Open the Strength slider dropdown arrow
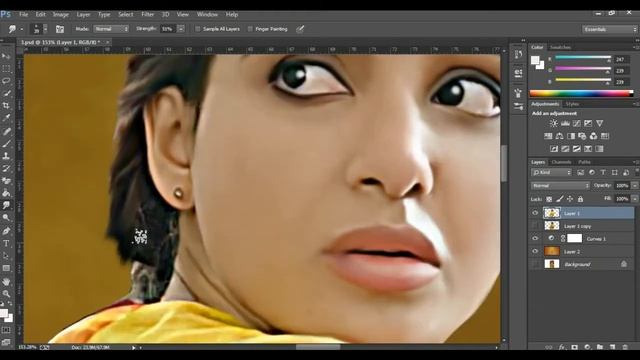Viewport: 640px width, 360px height. pyautogui.click(x=180, y=29)
